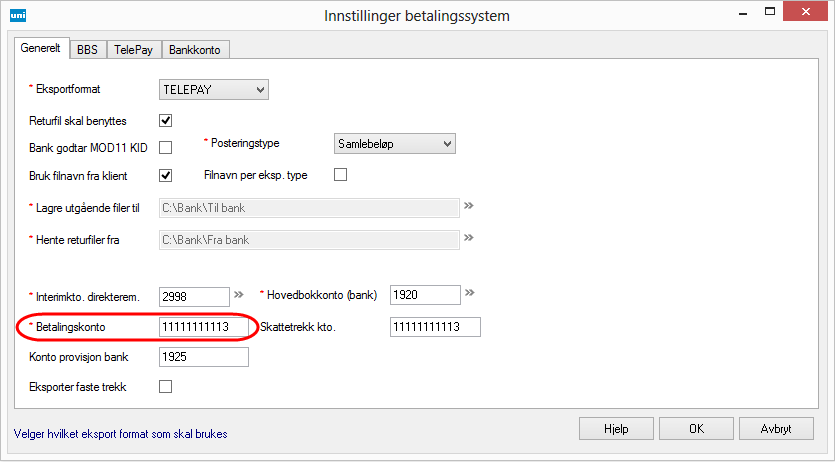835x462 pixels.
Task: Toggle Returfil skal benyttes checkbox
Action: click(x=166, y=121)
